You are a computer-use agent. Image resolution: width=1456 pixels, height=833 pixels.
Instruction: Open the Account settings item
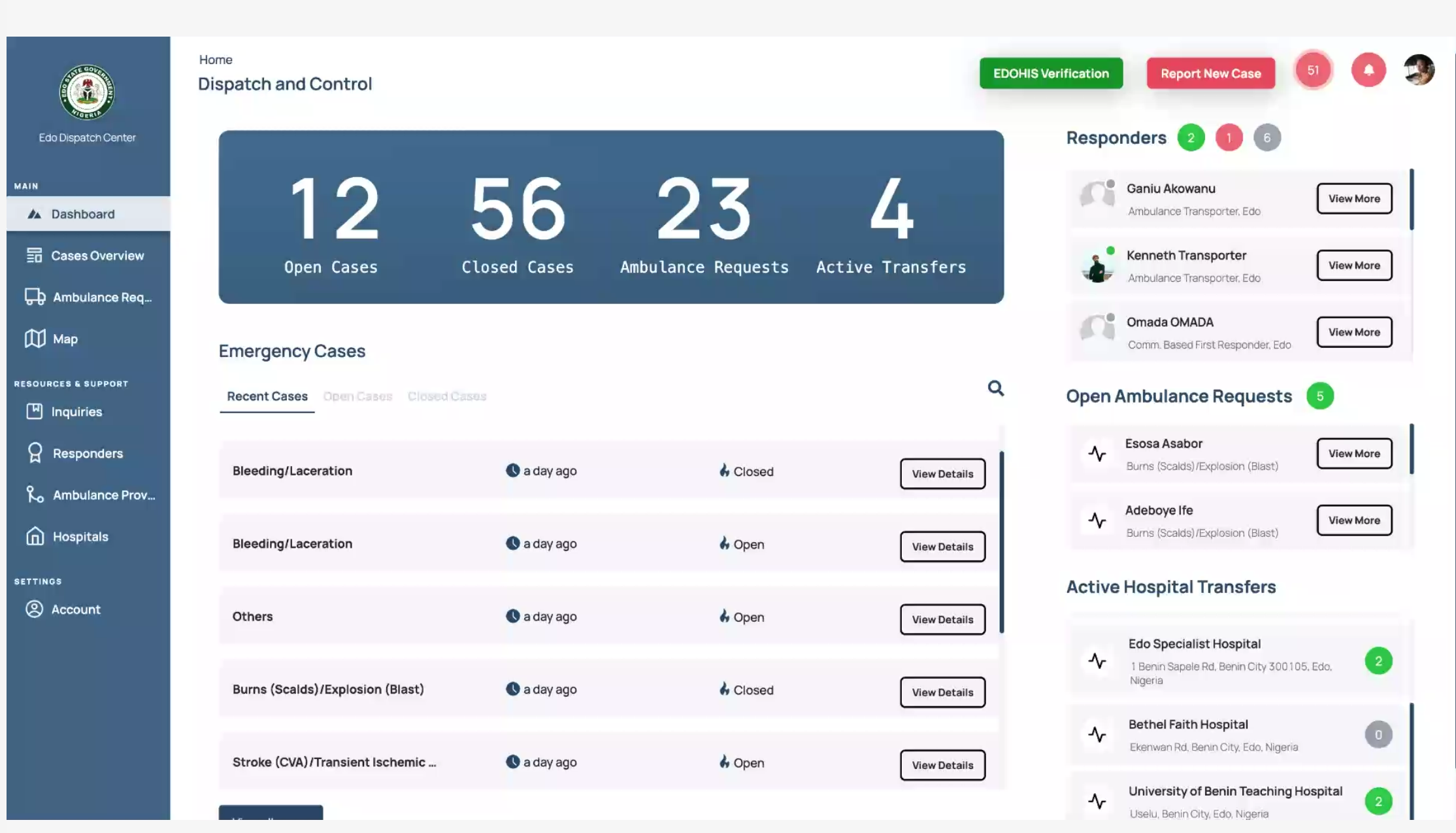click(76, 609)
